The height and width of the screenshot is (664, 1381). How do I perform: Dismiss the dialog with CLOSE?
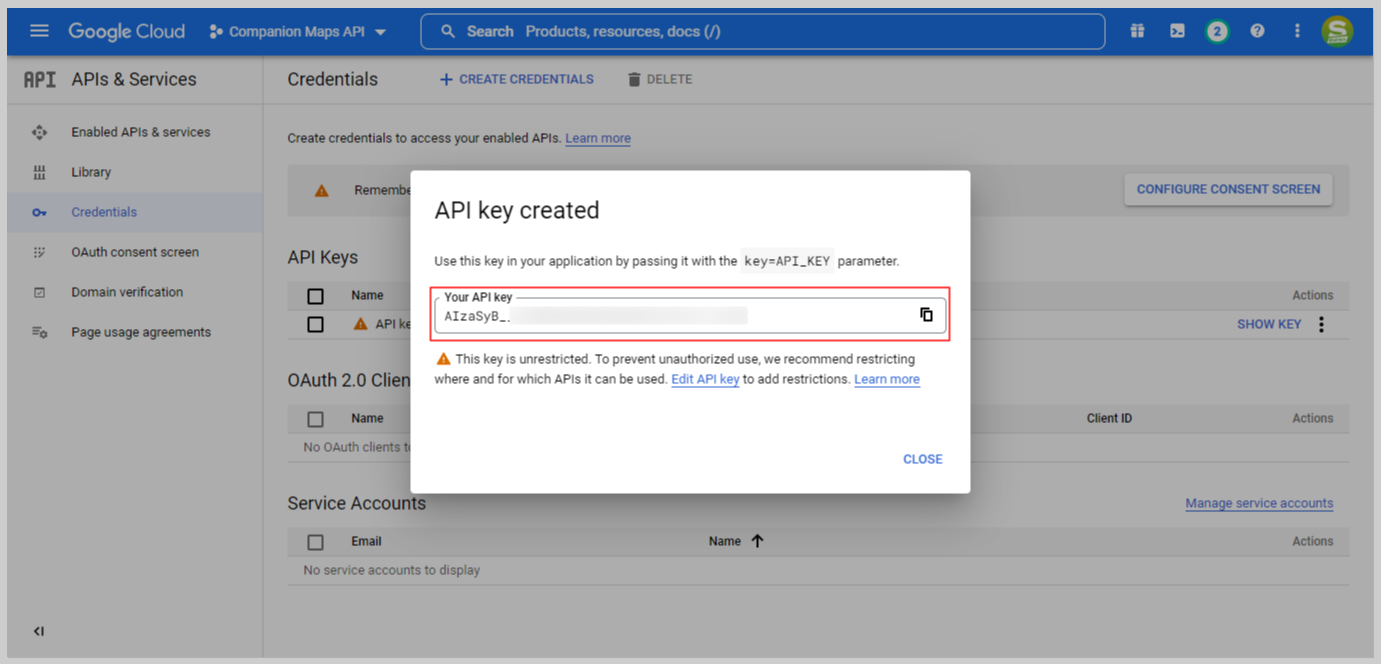pos(922,459)
